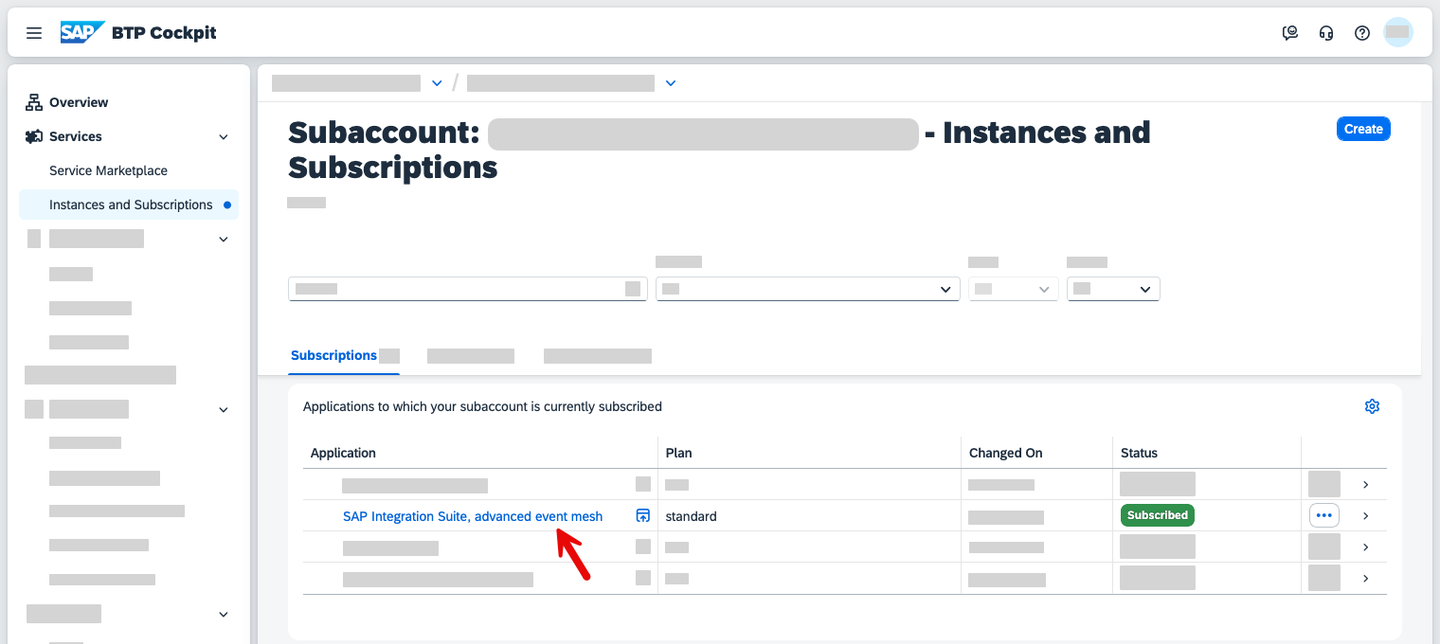
Task: Open the support headset icon
Action: [1326, 33]
